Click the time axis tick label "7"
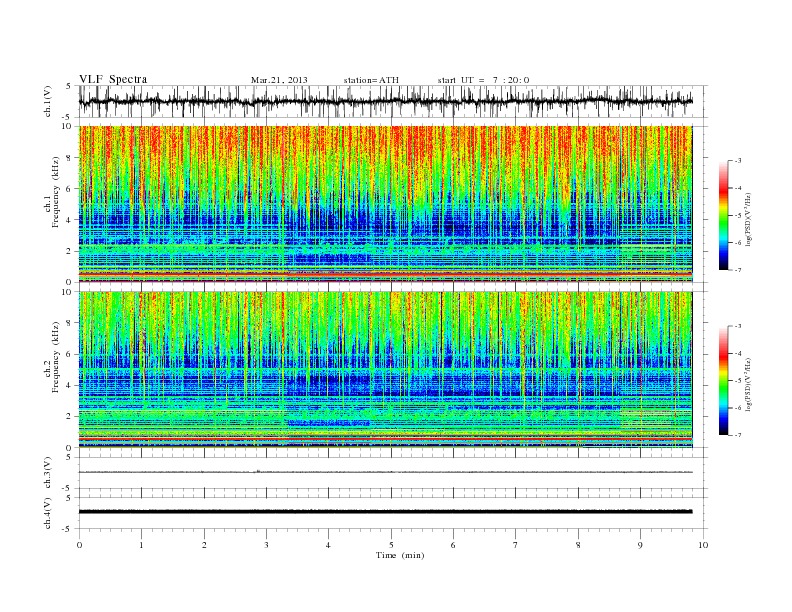The image size is (792, 612). tap(516, 545)
